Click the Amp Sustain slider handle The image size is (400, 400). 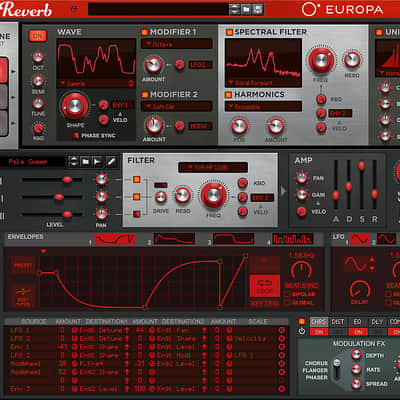point(361,166)
